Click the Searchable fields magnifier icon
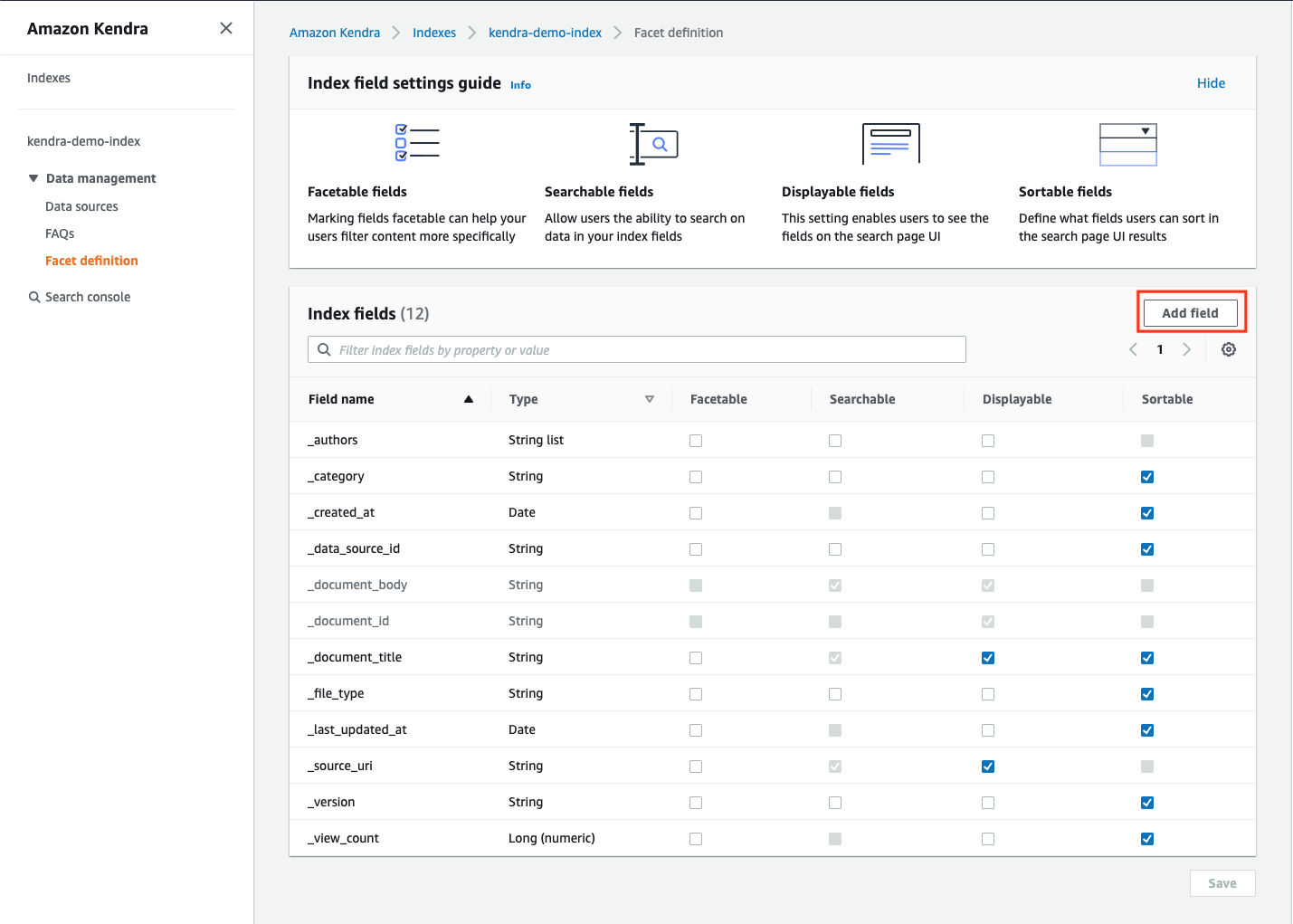This screenshot has width=1293, height=924. click(653, 144)
